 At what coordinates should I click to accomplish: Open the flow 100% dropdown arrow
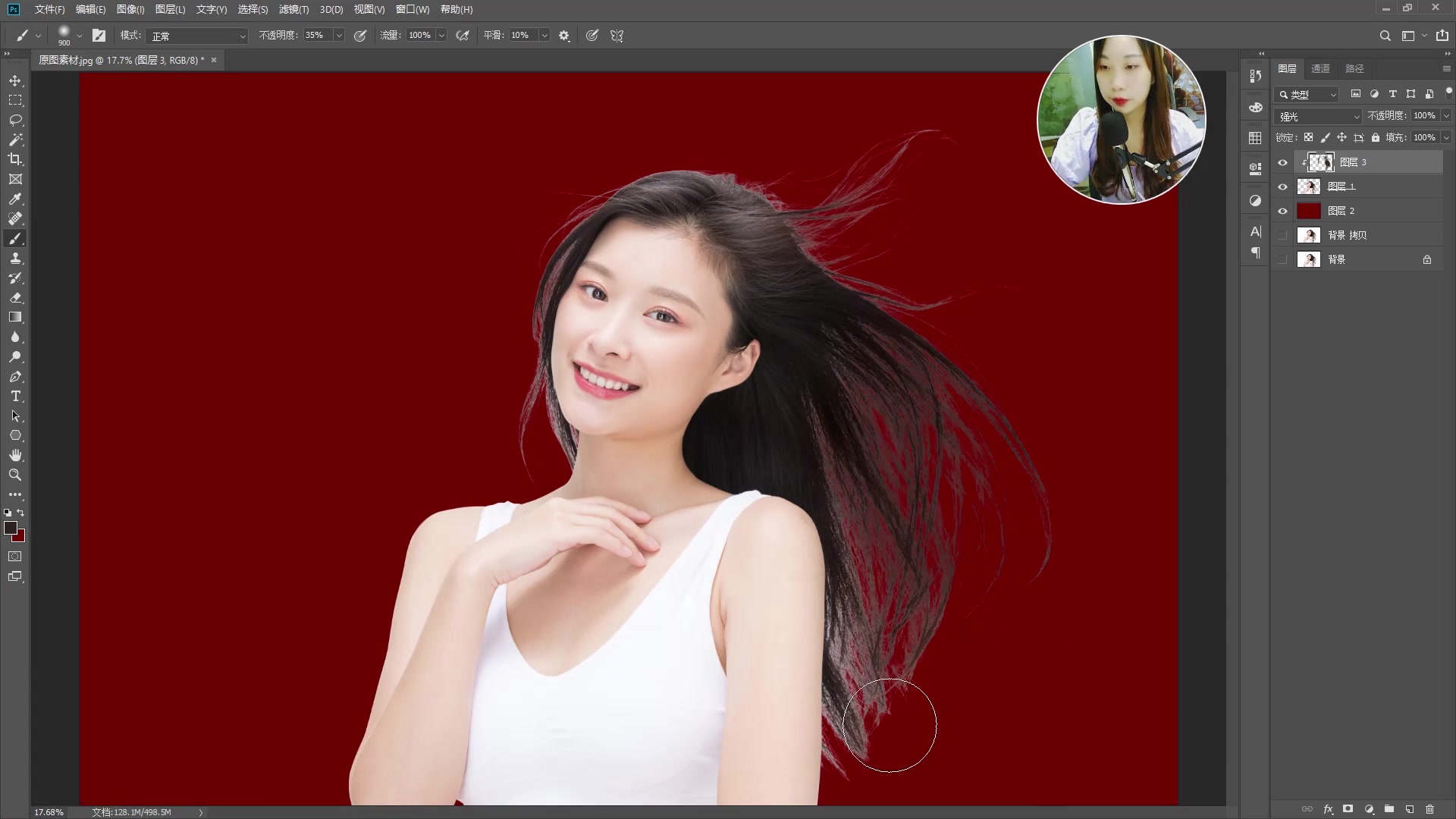[x=441, y=36]
